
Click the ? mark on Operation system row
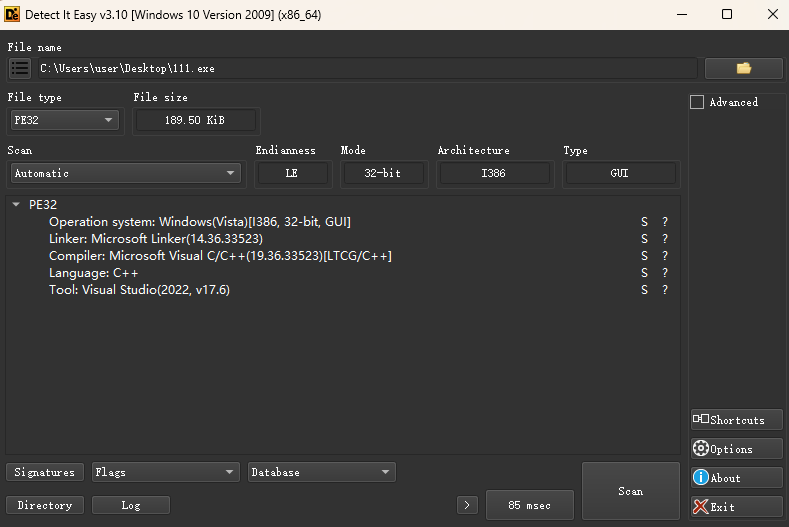(x=665, y=221)
